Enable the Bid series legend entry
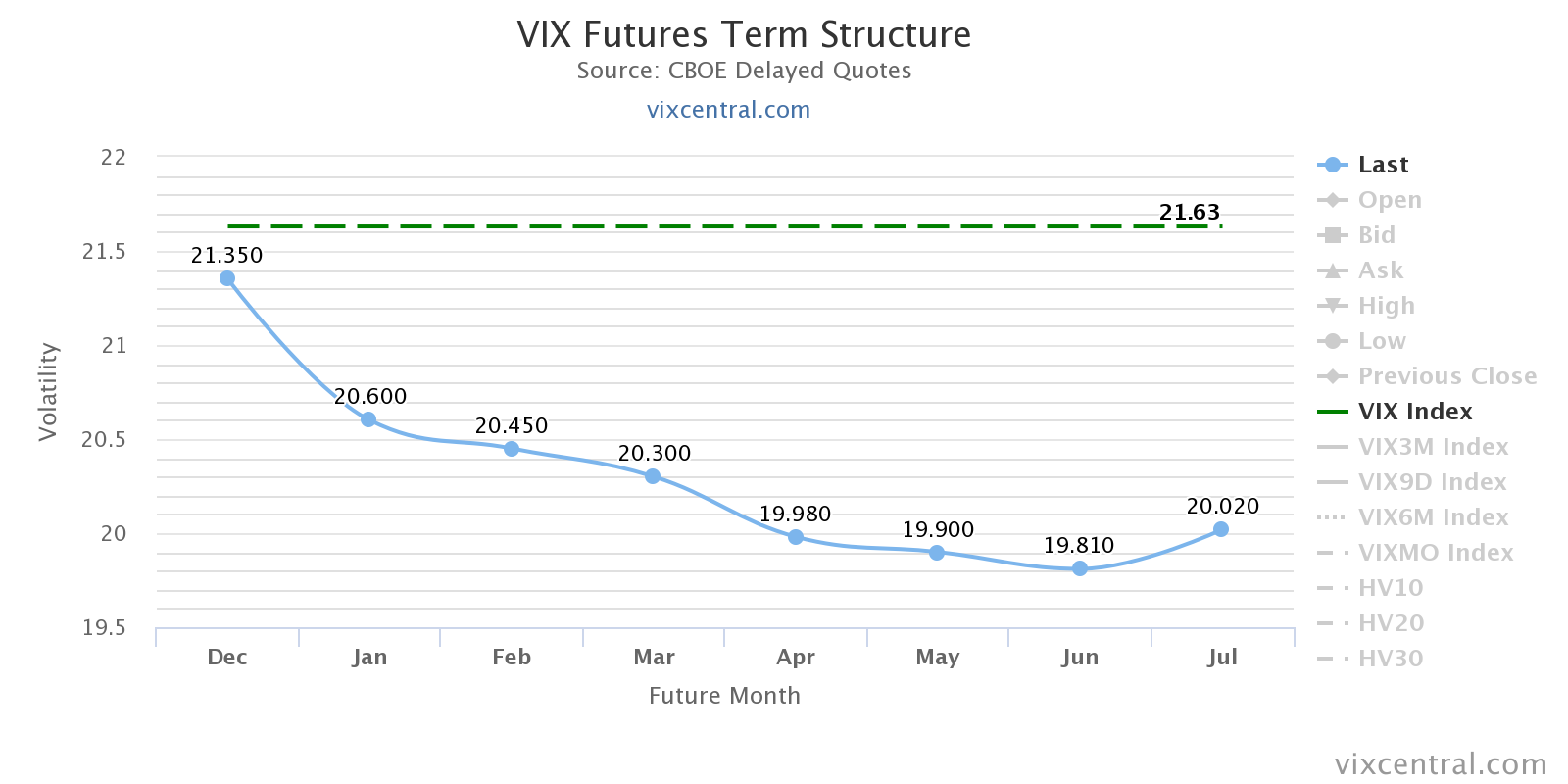Viewport: 1568px width, 784px height. 1376,235
